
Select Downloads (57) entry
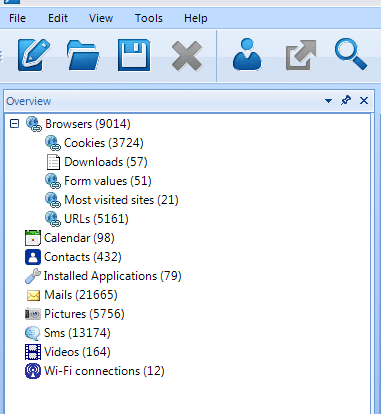pyautogui.click(x=106, y=162)
